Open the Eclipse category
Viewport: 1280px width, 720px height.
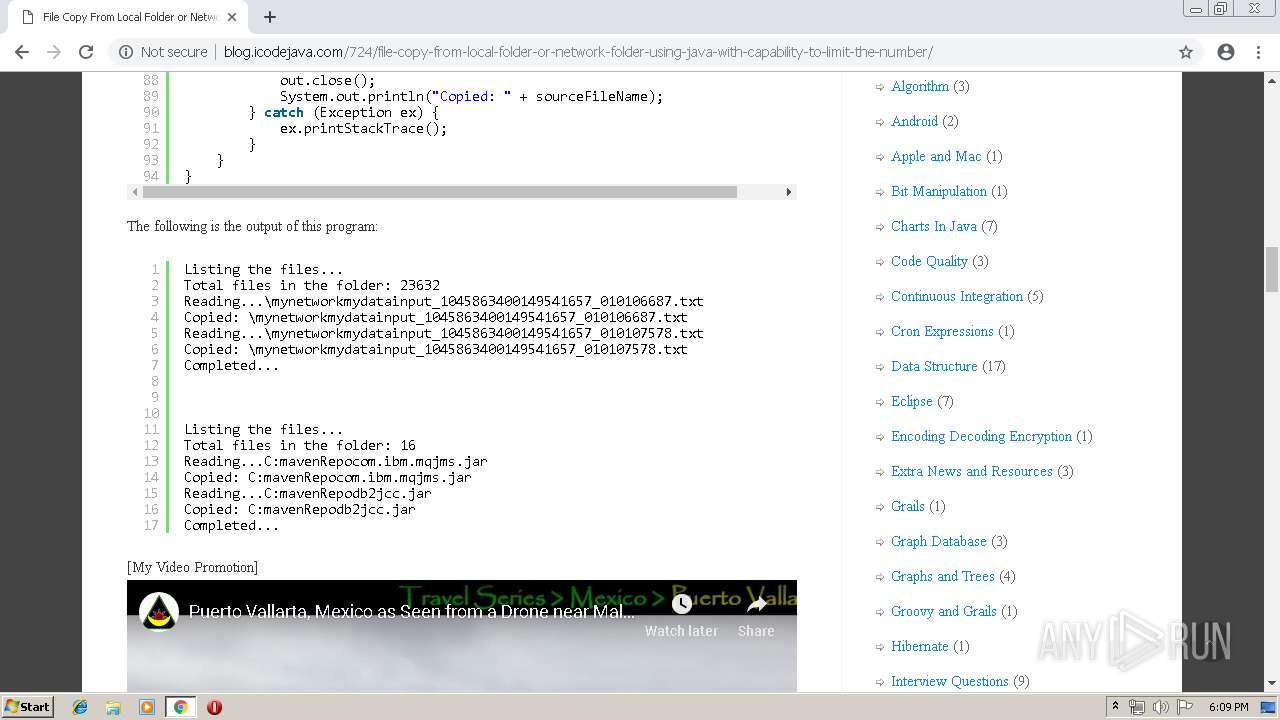[911, 401]
